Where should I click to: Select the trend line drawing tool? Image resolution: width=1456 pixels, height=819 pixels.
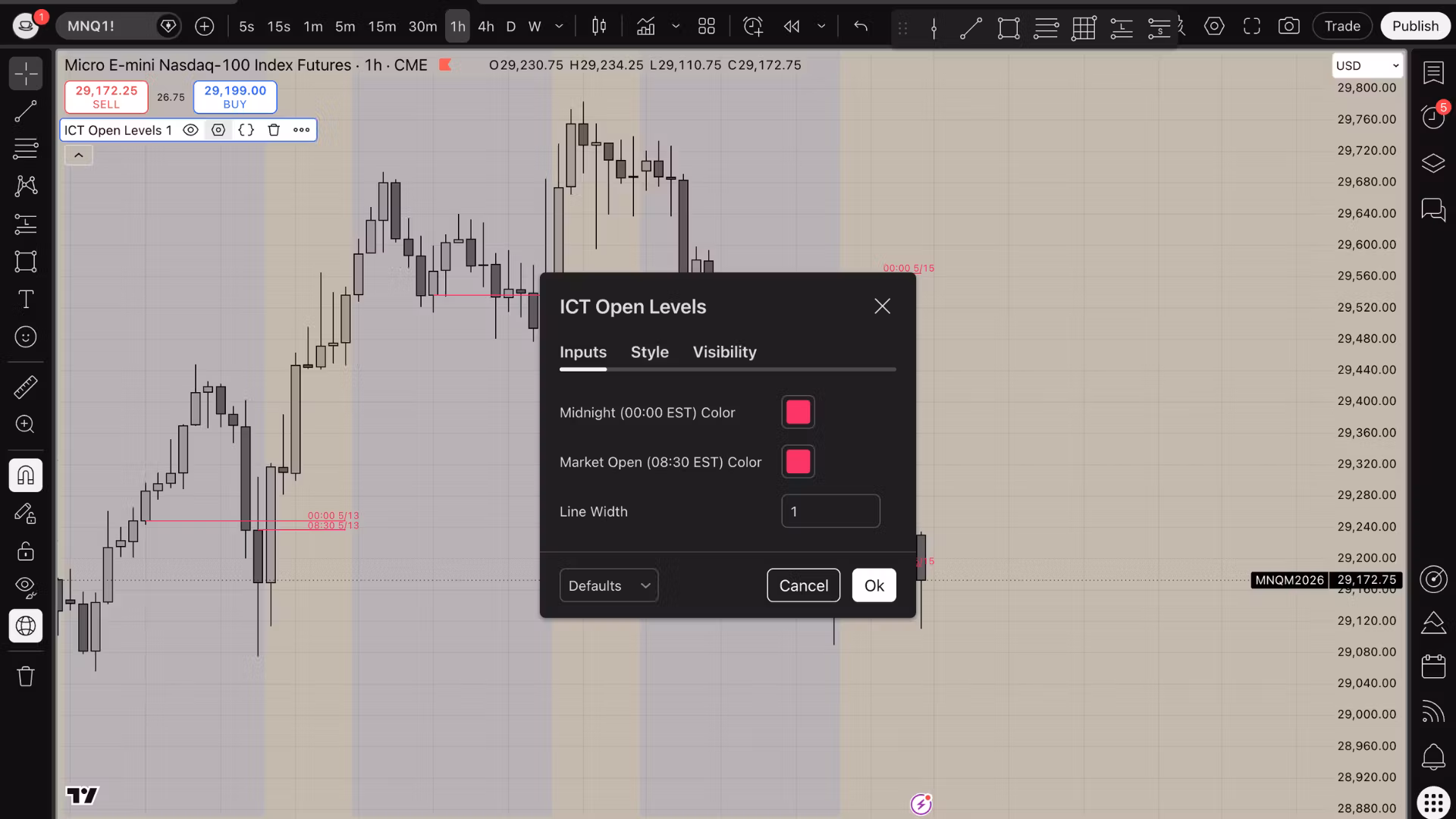26,111
